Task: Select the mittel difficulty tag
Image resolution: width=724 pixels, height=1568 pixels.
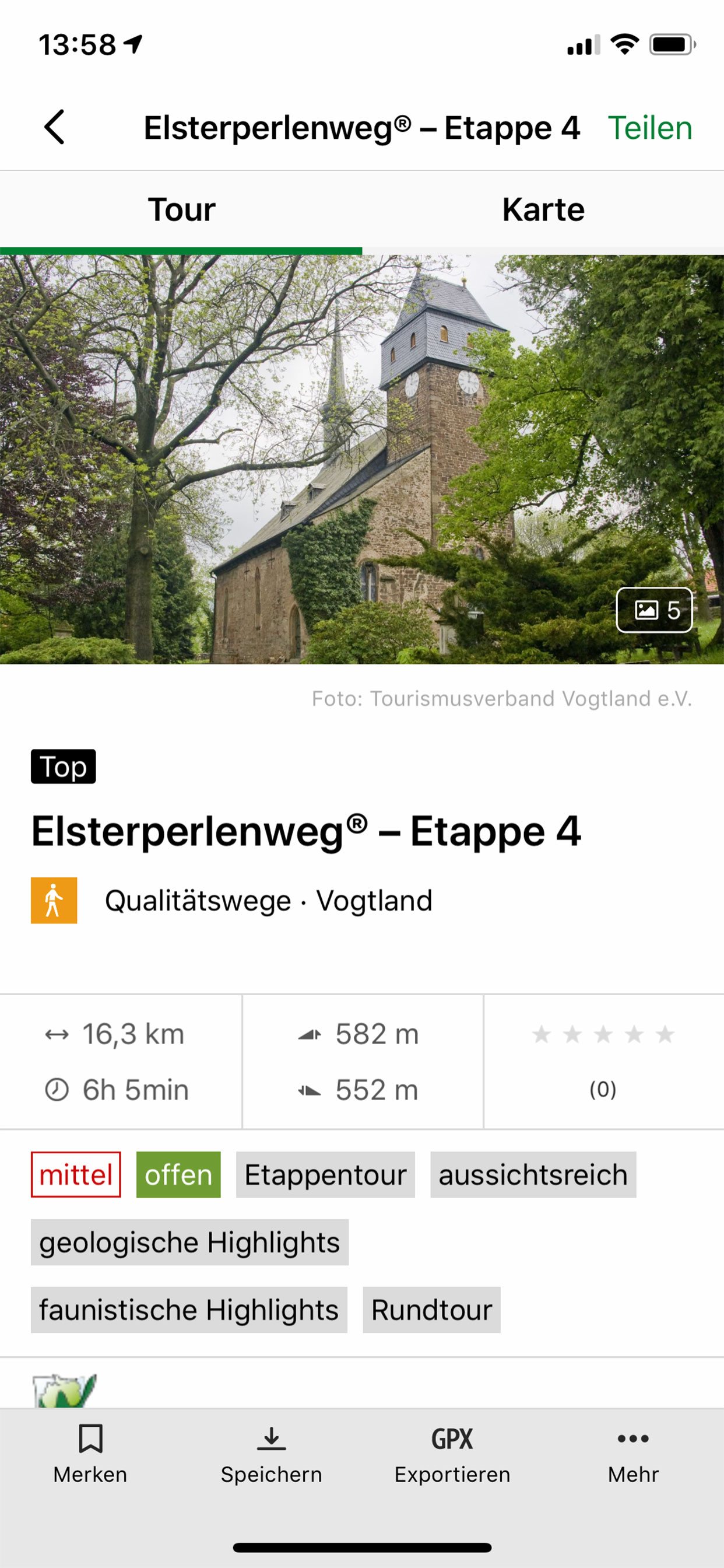Action: 76,1174
